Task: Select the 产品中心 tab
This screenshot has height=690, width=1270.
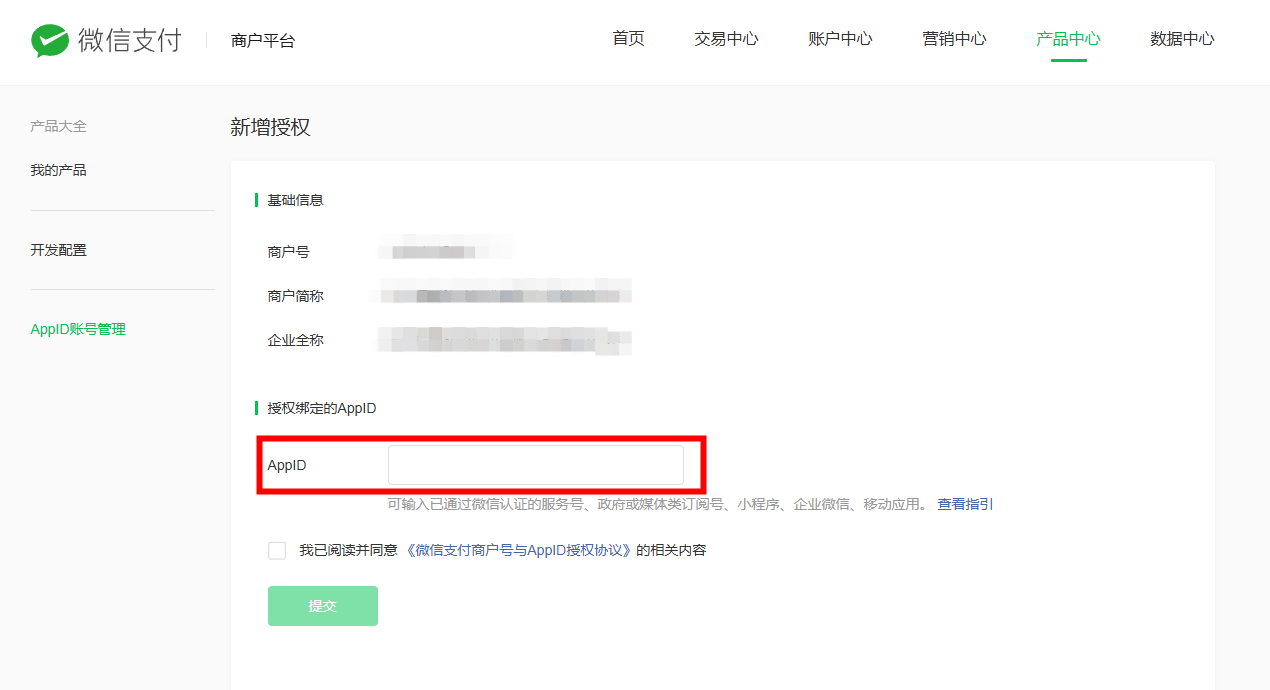Action: (1069, 39)
